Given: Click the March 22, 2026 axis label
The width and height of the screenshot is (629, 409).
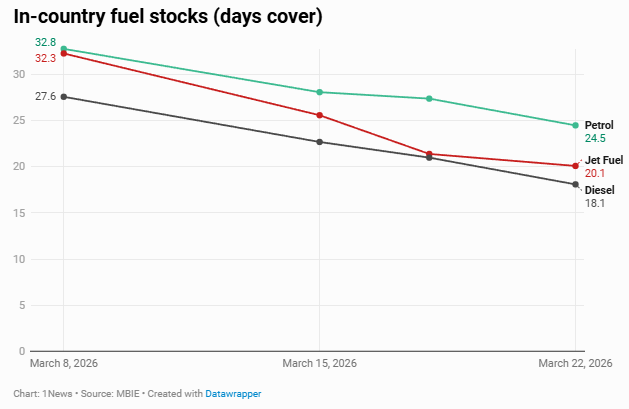Looking at the screenshot, I should click(x=573, y=363).
